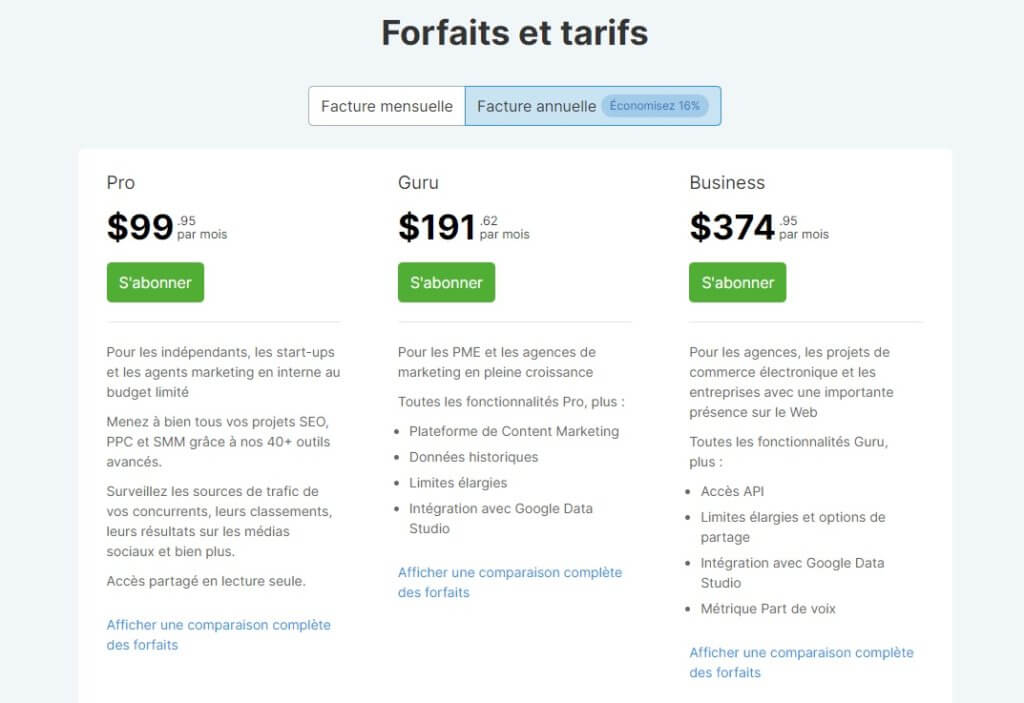Click the $374 monthly price

click(732, 227)
